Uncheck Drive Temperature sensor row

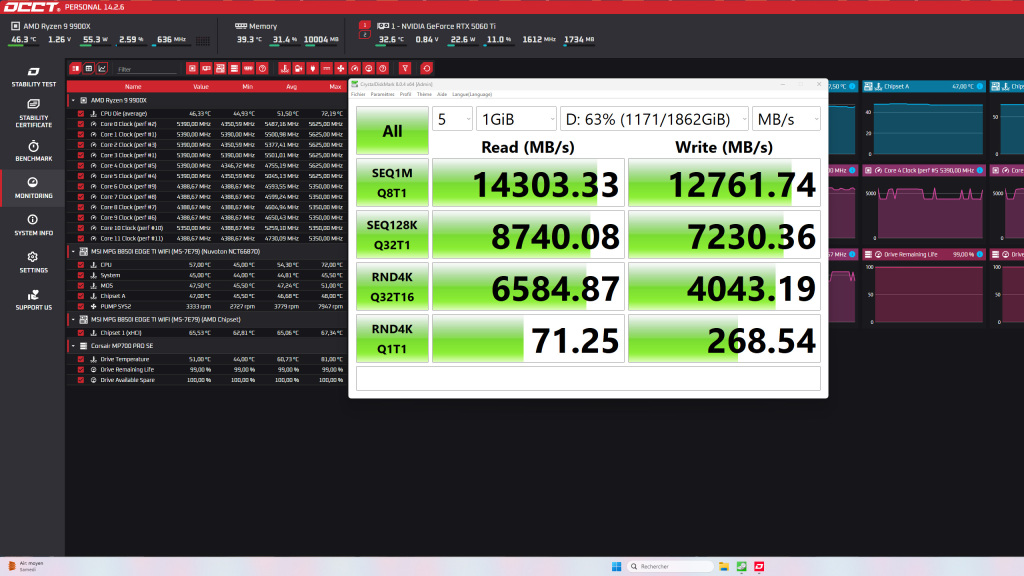pos(81,359)
